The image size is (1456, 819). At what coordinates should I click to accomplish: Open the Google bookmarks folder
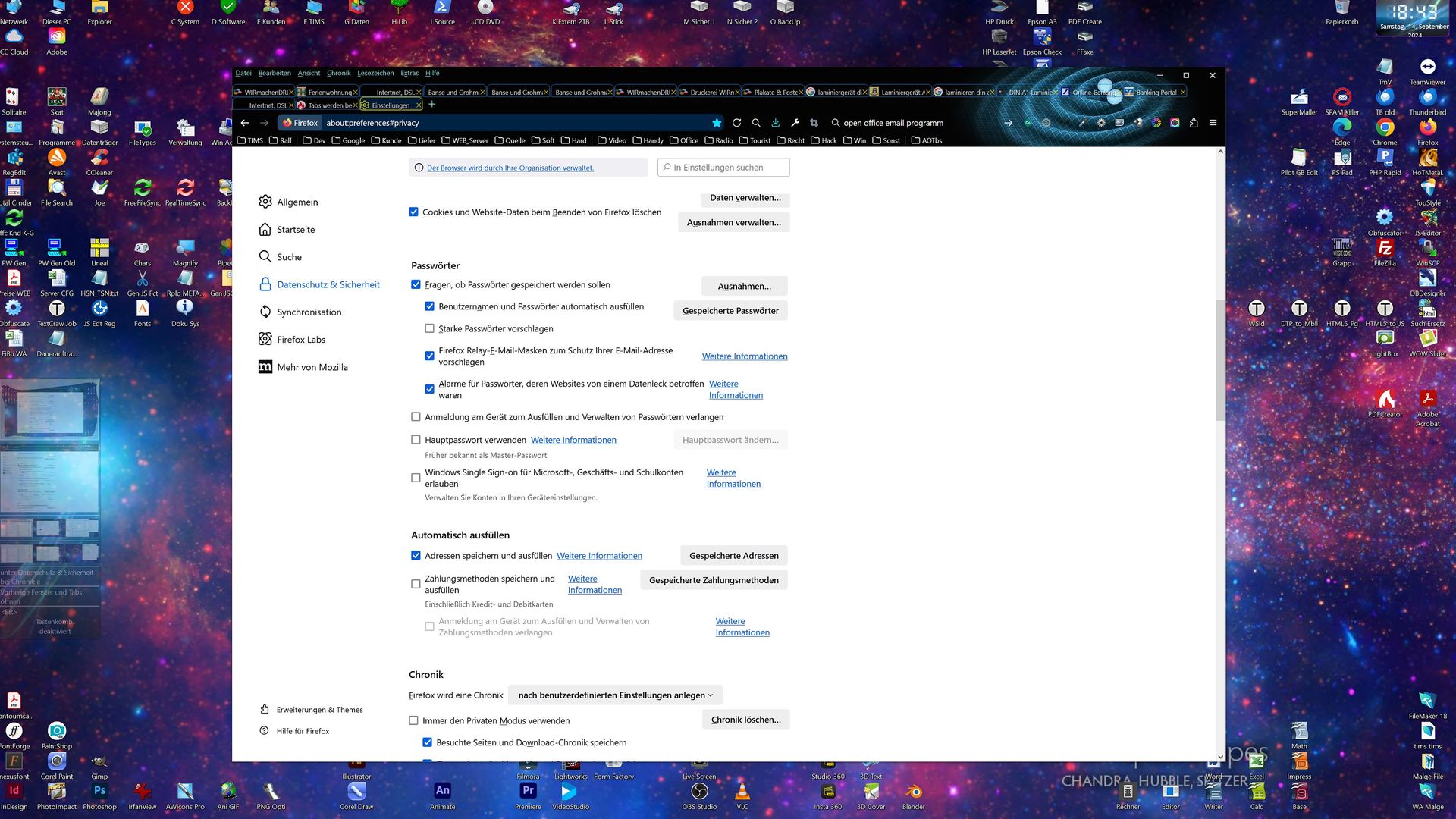(x=348, y=140)
